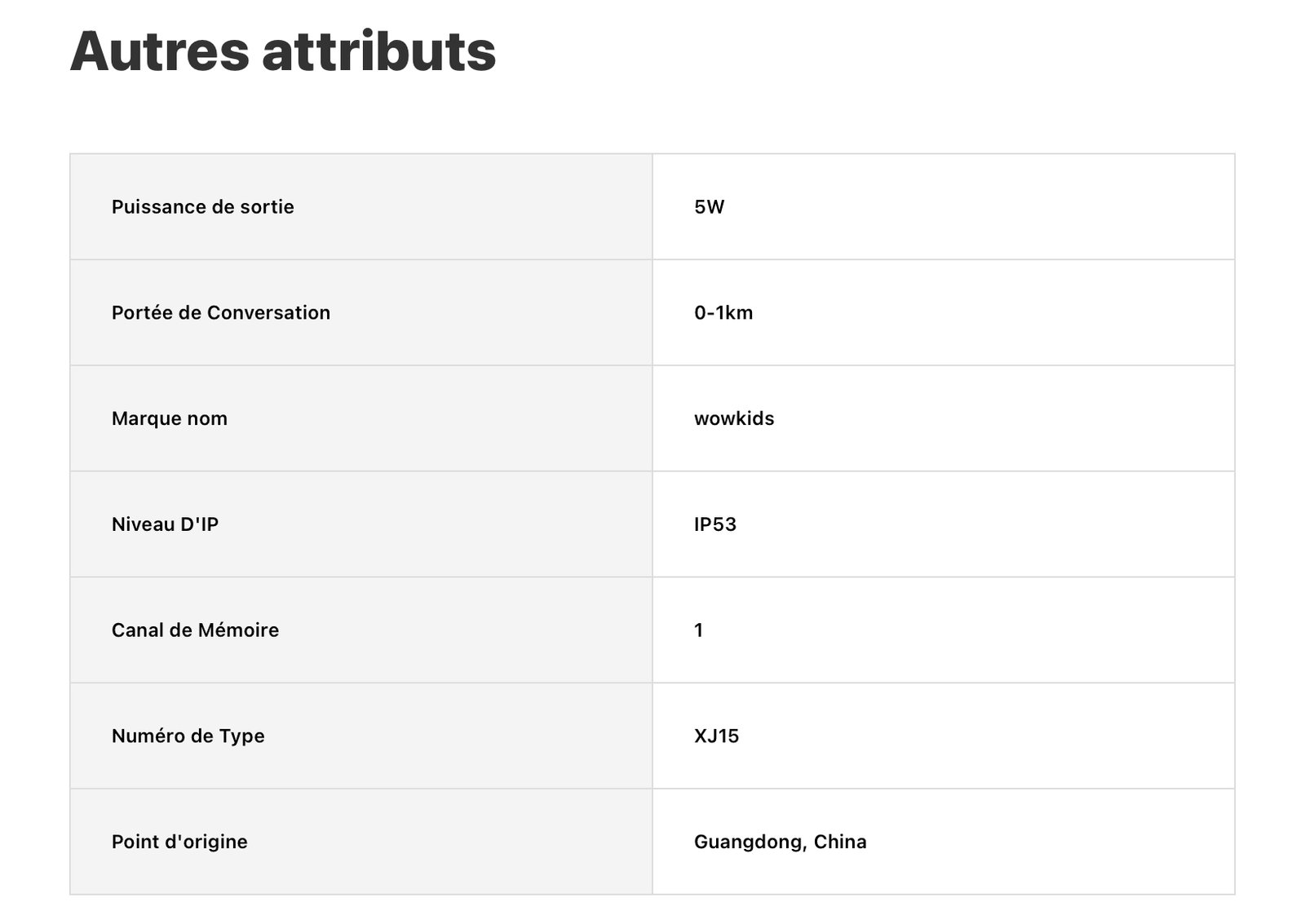Click the word "Conversation" in the table
The width and height of the screenshot is (1305, 924).
tap(268, 313)
